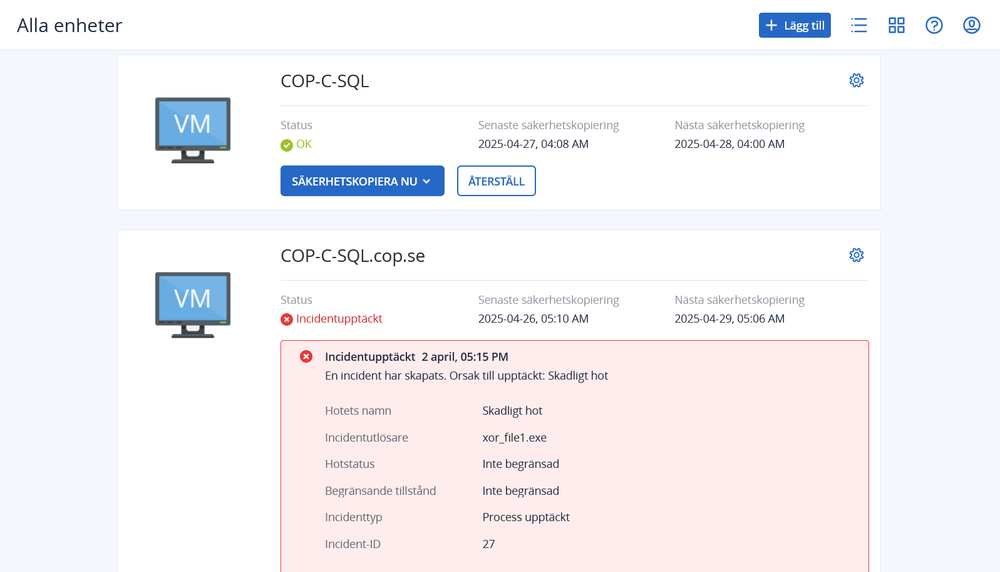
Task: Click VM monitor icon of COP-C-SQL.cop.se
Action: coord(193,305)
